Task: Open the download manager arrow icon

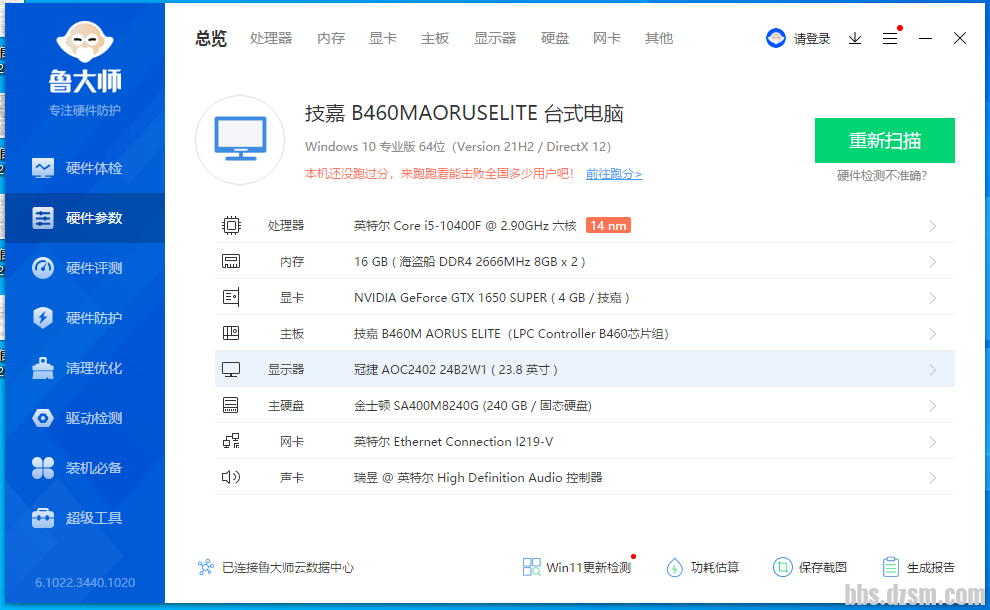Action: click(x=855, y=38)
